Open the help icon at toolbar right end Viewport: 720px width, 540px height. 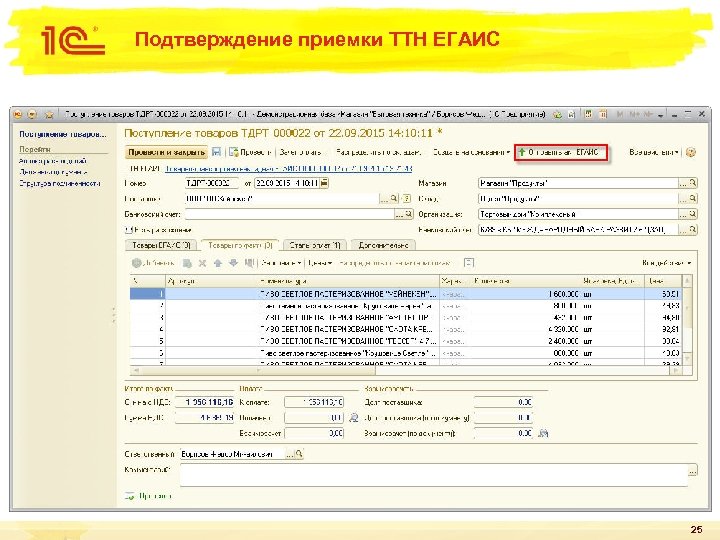(691, 152)
